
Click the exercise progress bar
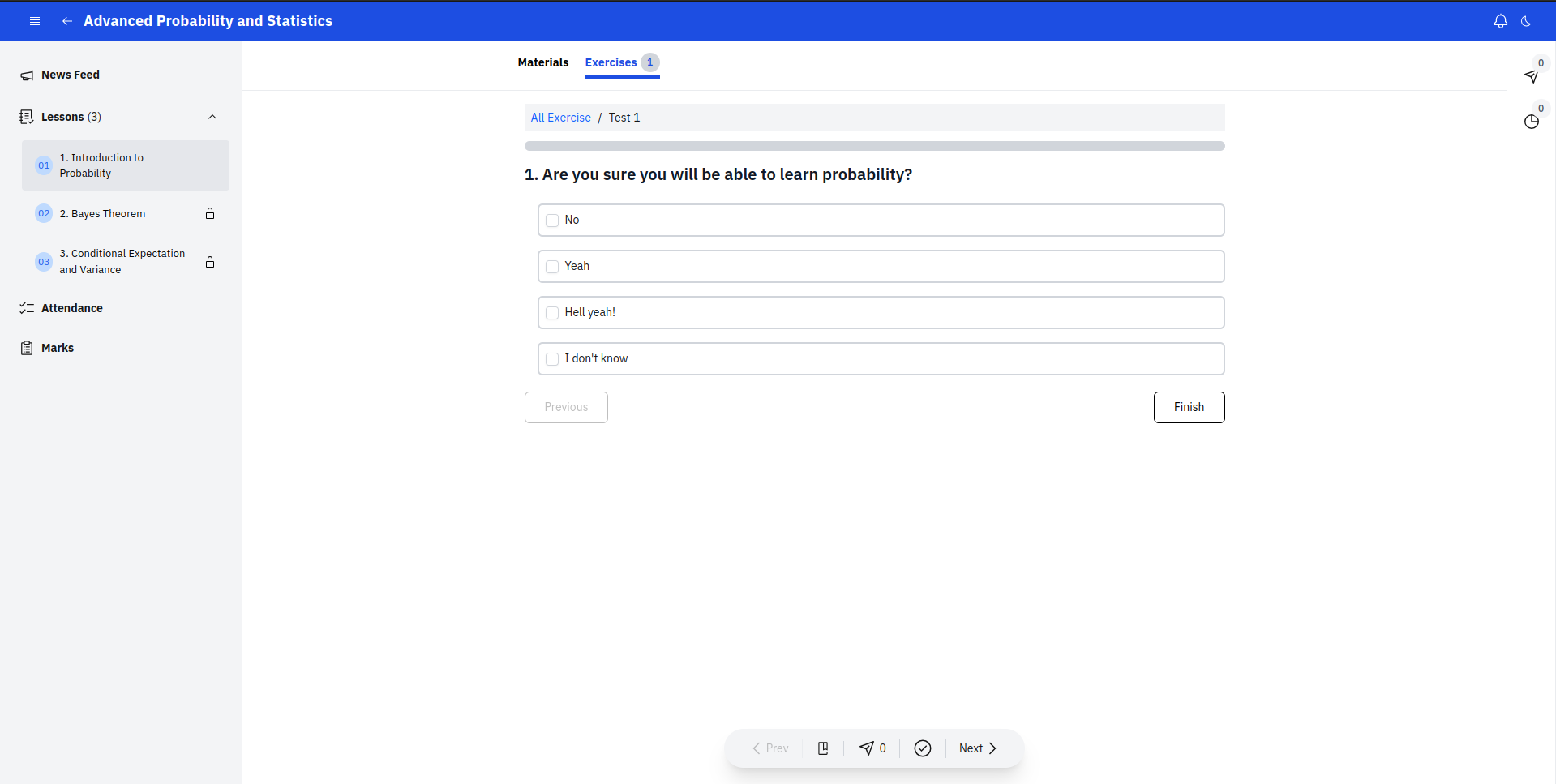874,146
